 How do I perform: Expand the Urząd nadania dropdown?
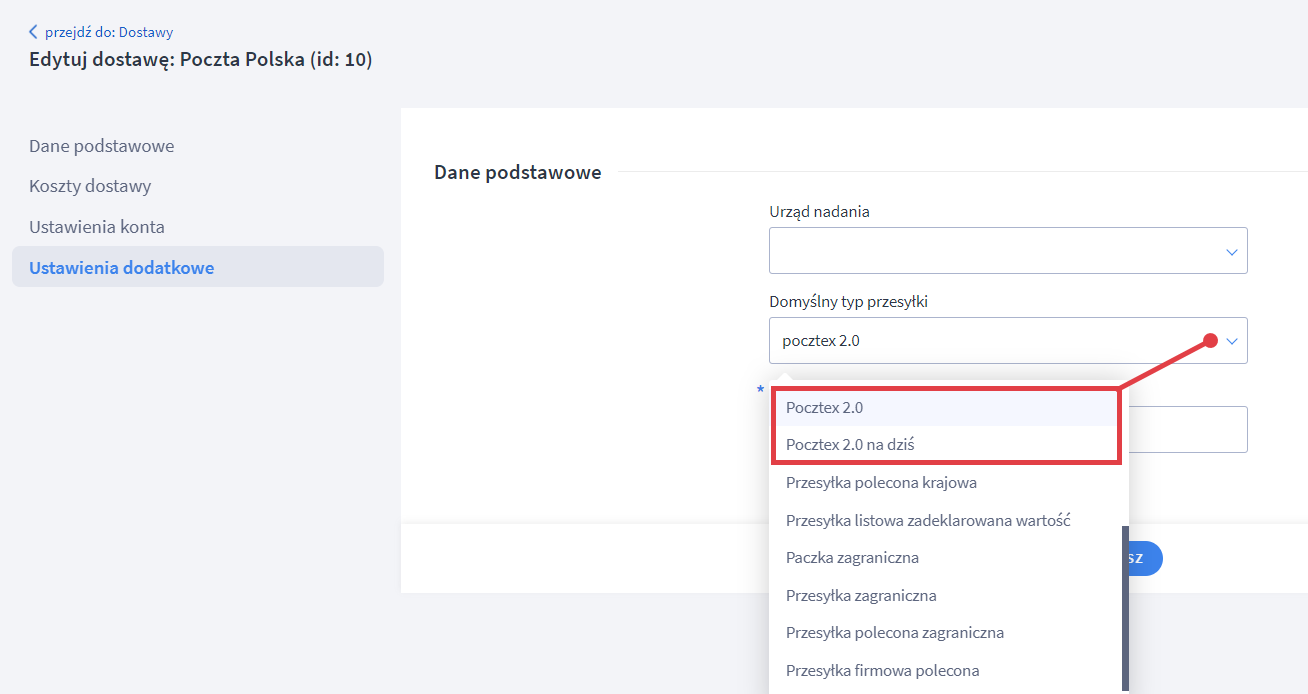pyautogui.click(x=1008, y=250)
